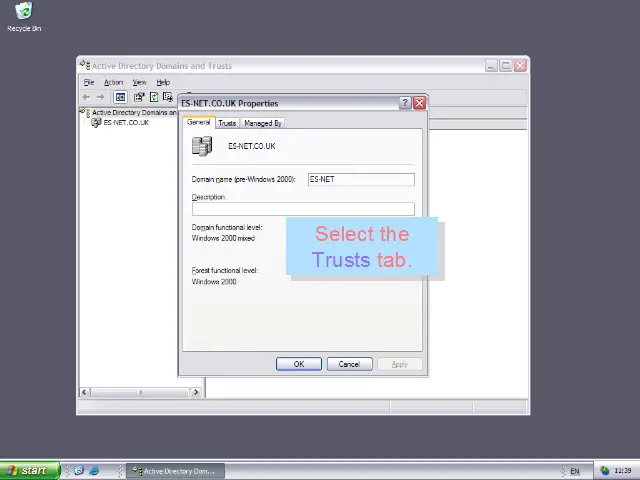Viewport: 640px width, 480px height.
Task: Click the 'Windows 2000 mixed' functional level text
Action: pyautogui.click(x=223, y=238)
